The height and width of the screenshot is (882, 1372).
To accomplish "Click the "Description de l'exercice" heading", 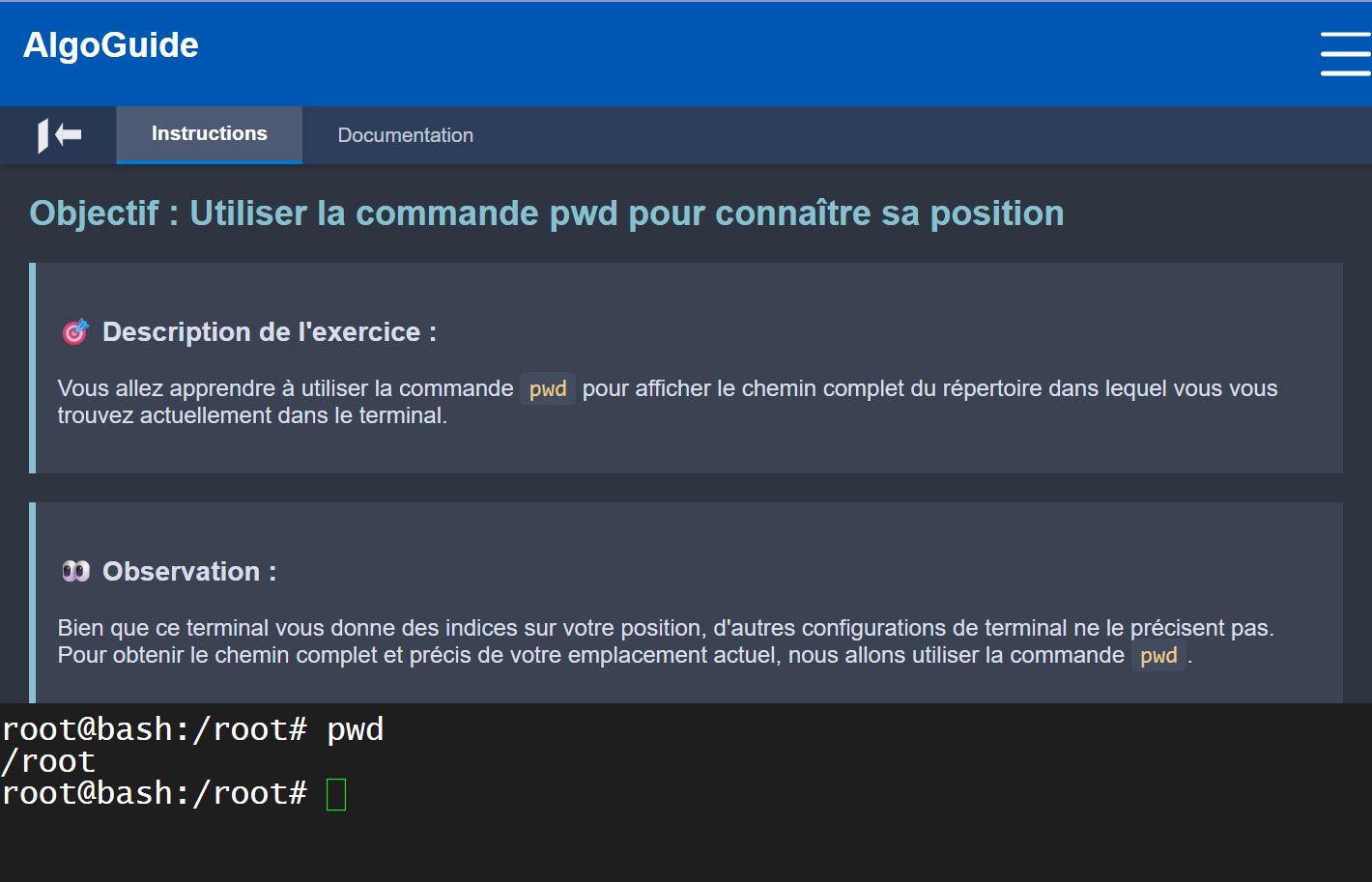I will (x=270, y=332).
